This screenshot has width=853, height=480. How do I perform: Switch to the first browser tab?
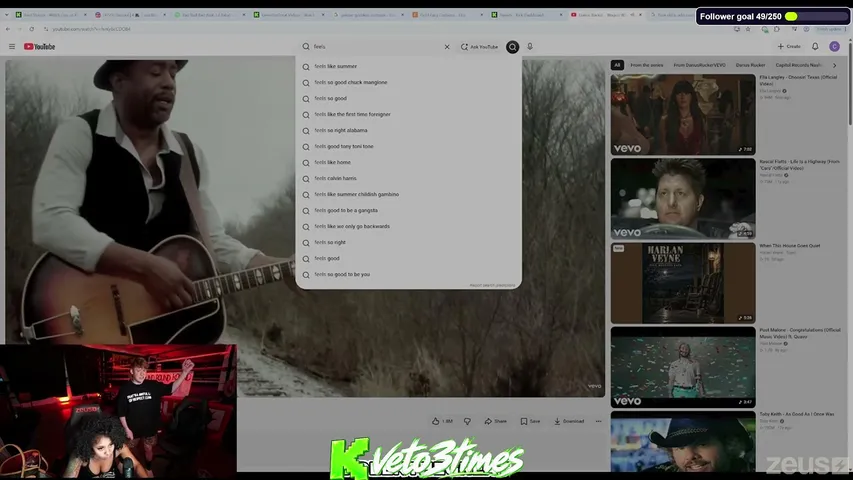pos(50,15)
